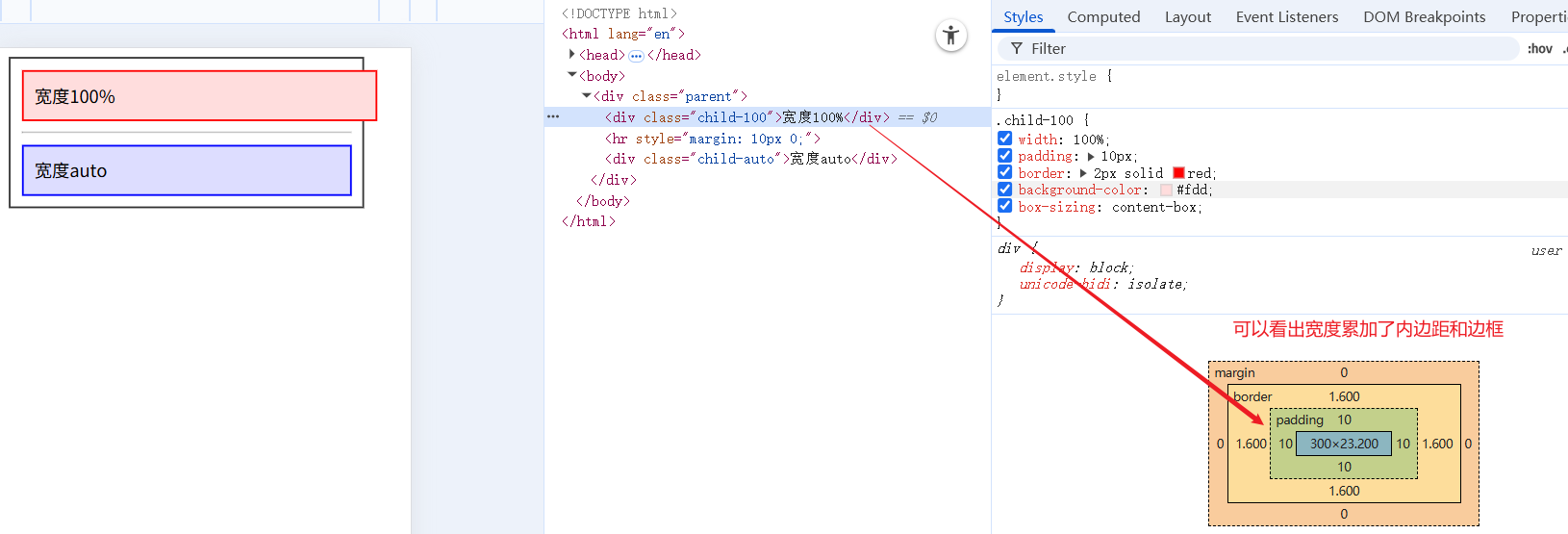The height and width of the screenshot is (534, 1568).
Task: Expand the collapsed head element
Action: click(572, 55)
